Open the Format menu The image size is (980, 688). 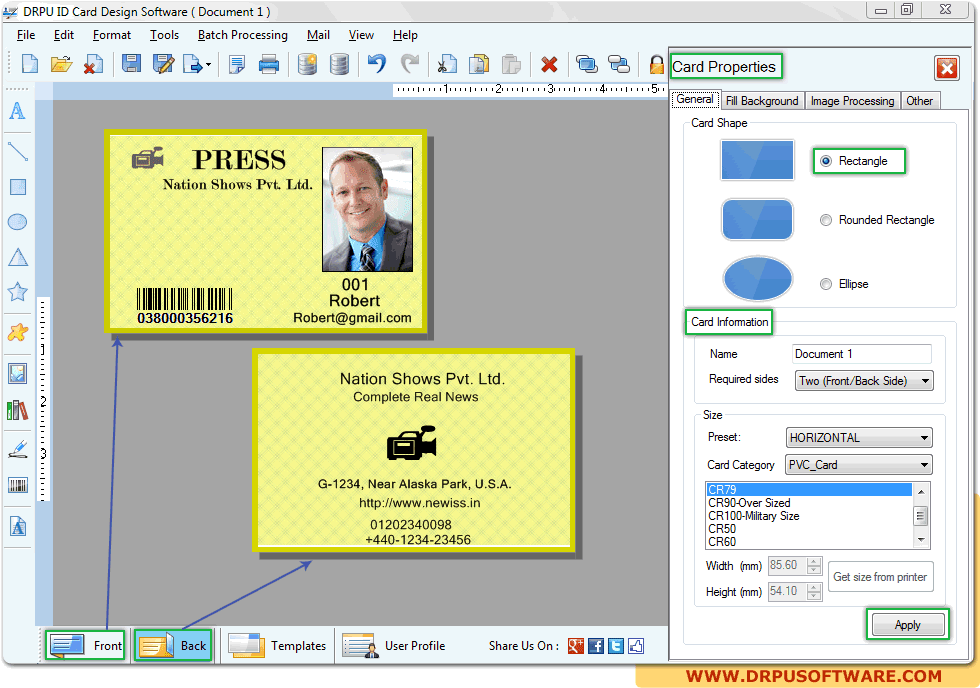(112, 35)
